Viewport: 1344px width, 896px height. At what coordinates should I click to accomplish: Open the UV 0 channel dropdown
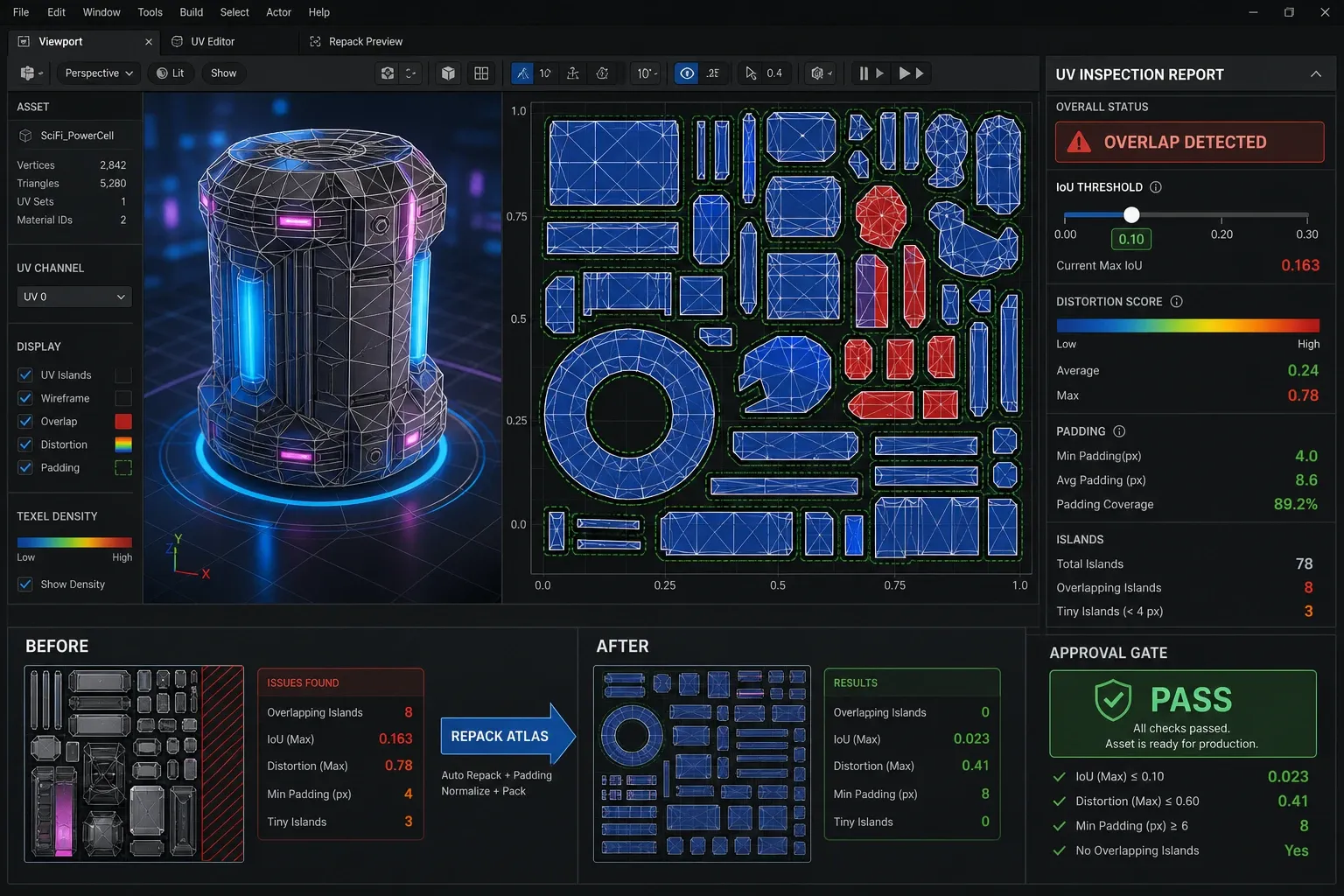pos(74,297)
